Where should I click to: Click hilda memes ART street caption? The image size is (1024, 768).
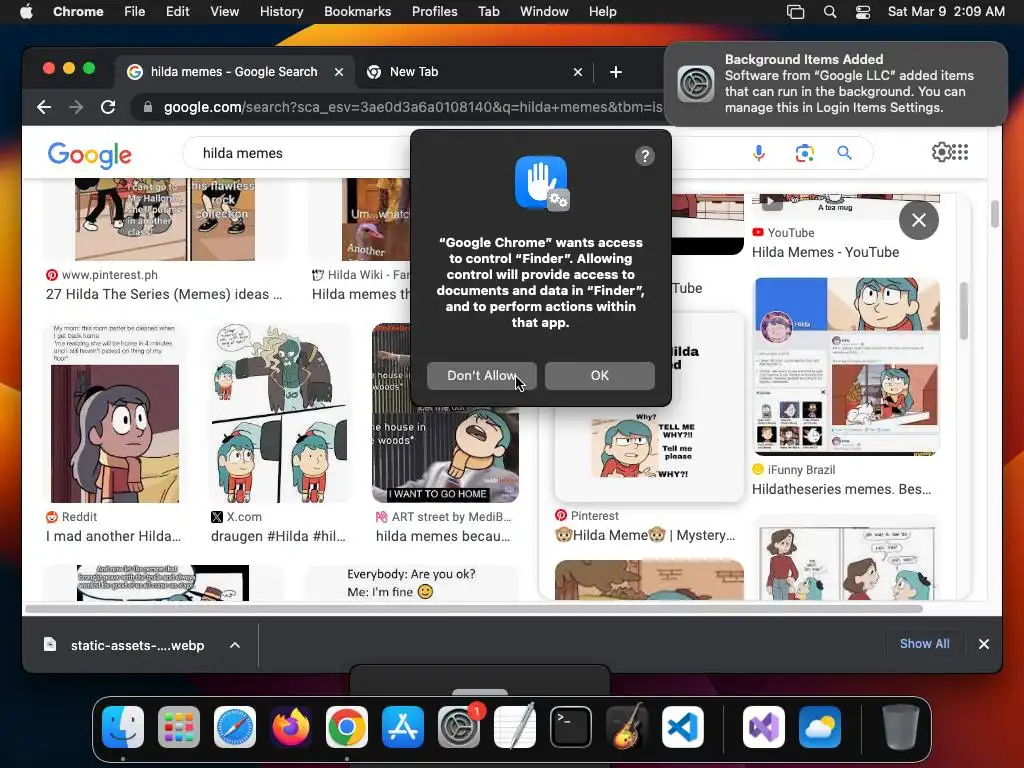443,536
